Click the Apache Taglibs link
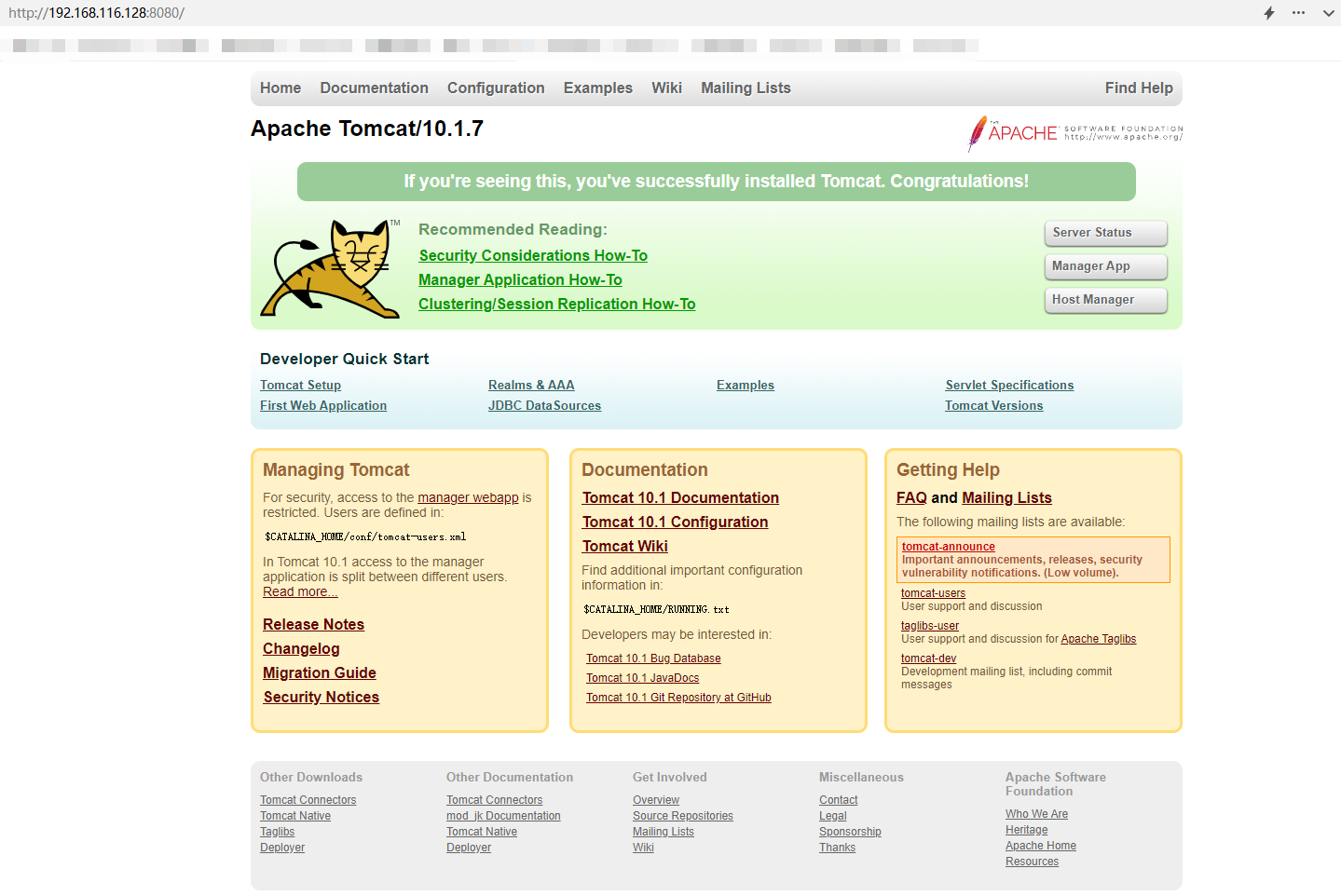This screenshot has height=896, width=1341. click(x=1099, y=639)
